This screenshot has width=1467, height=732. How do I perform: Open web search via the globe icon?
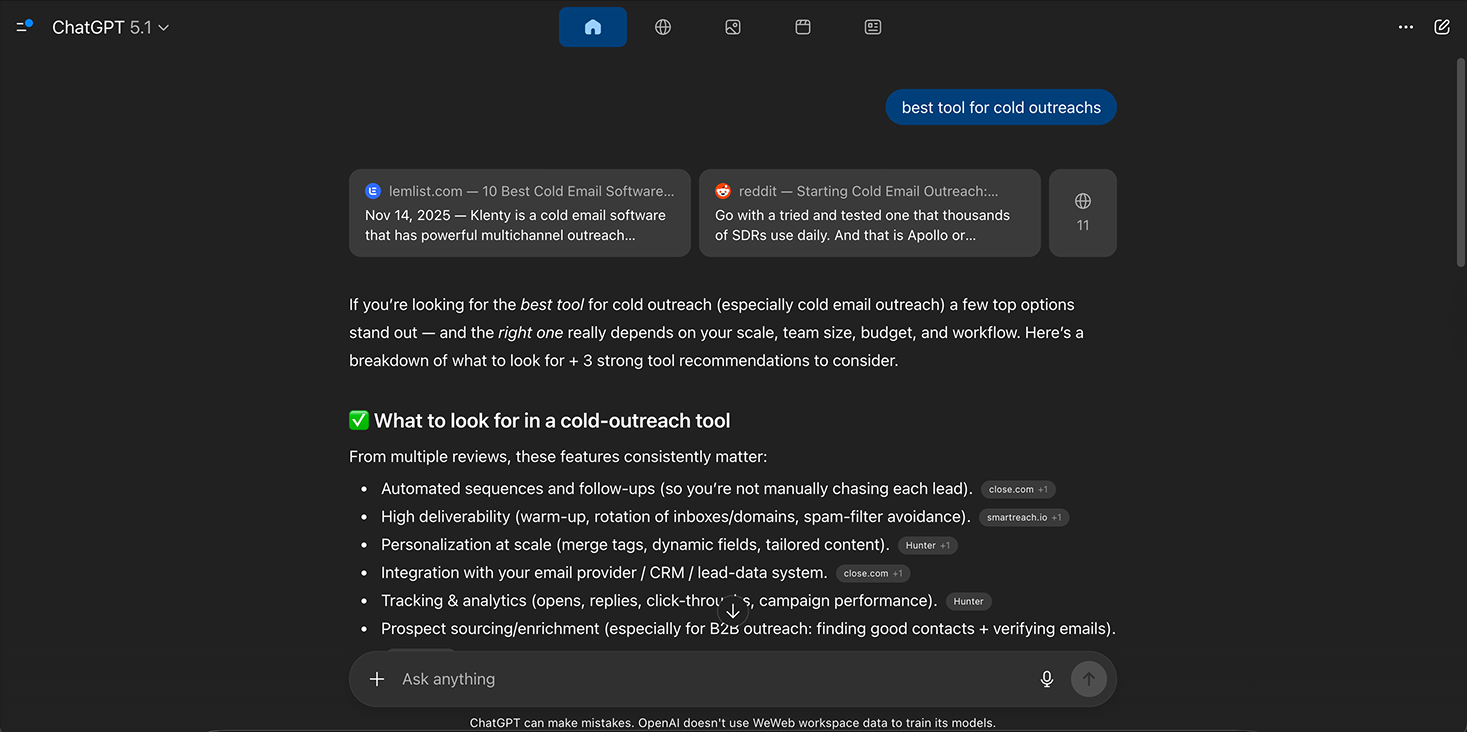coord(662,27)
